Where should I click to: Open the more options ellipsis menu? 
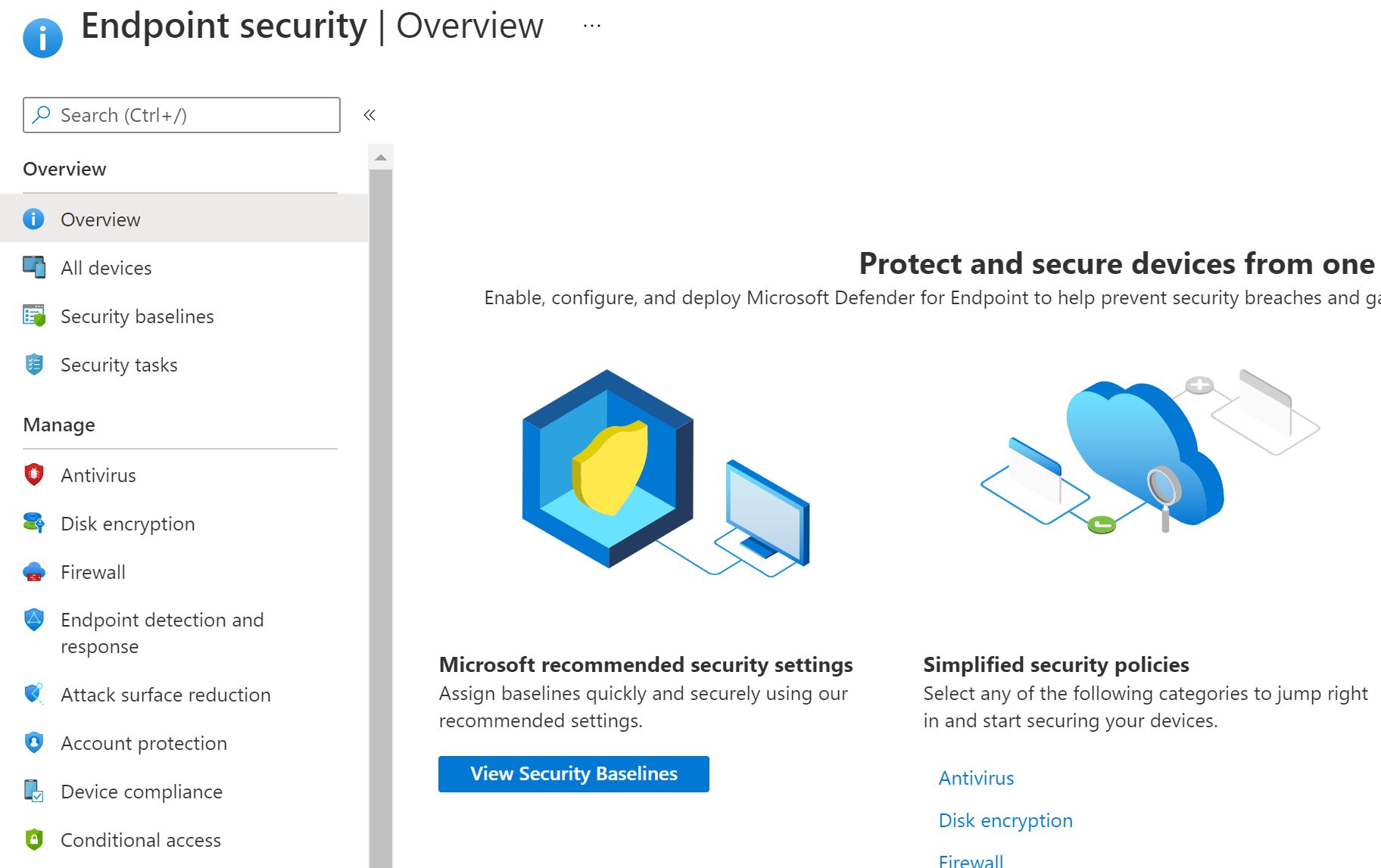coord(592,26)
